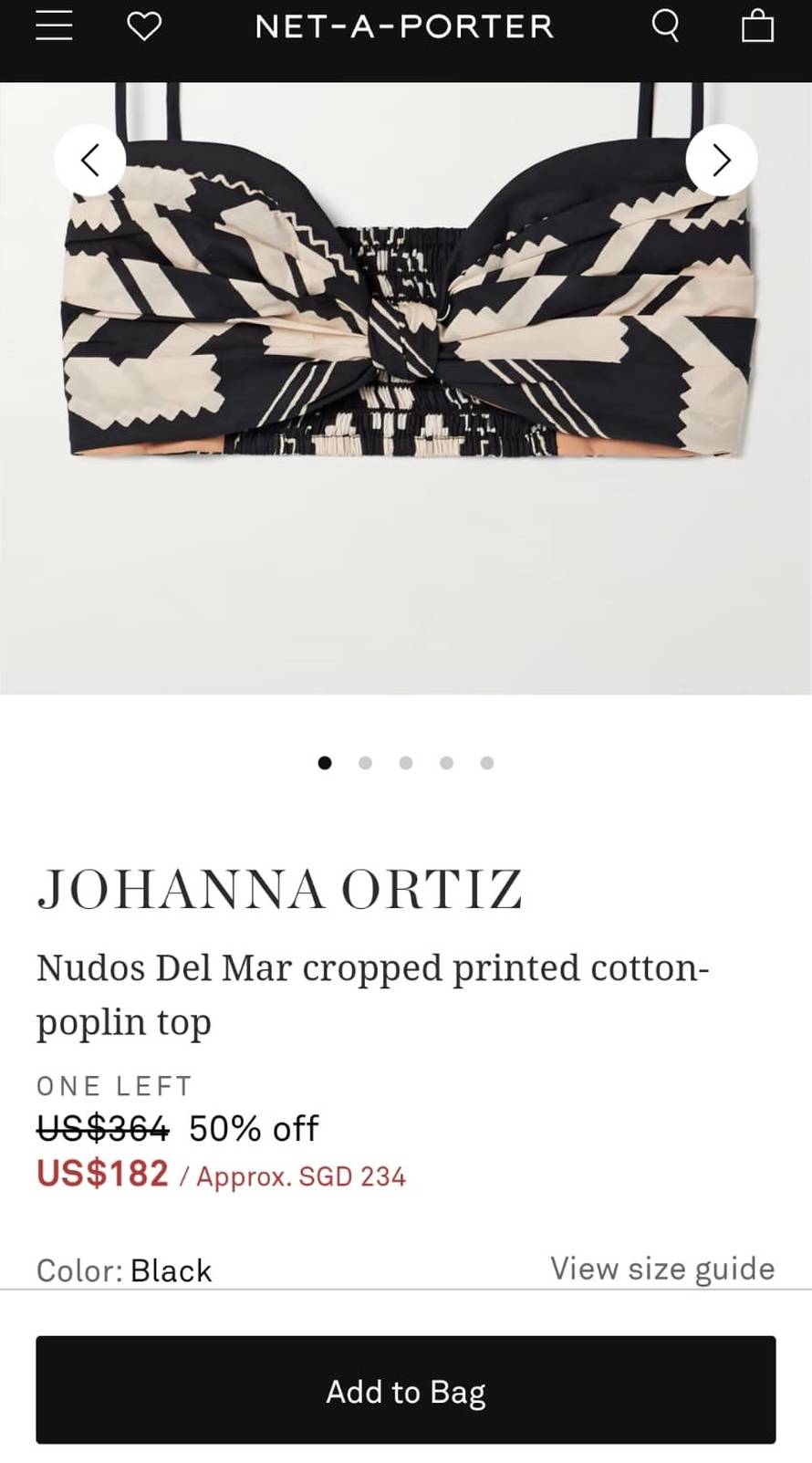This screenshot has width=812, height=1463.
Task: Jump to the fifth carousel dot
Action: click(x=487, y=763)
